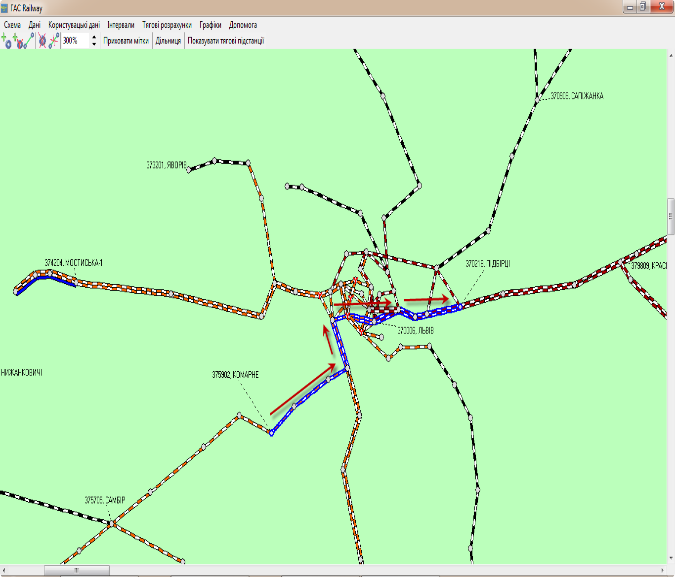The width and height of the screenshot is (675, 577).
Task: Click the station node at САМБІР junction
Action: (x=113, y=523)
